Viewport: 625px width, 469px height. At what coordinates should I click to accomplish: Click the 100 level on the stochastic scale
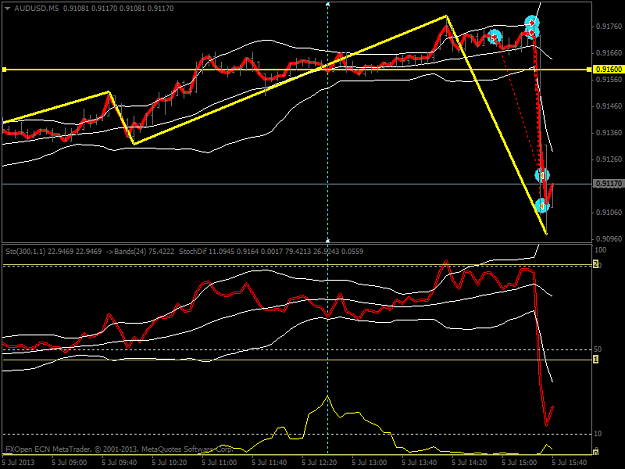[600, 250]
